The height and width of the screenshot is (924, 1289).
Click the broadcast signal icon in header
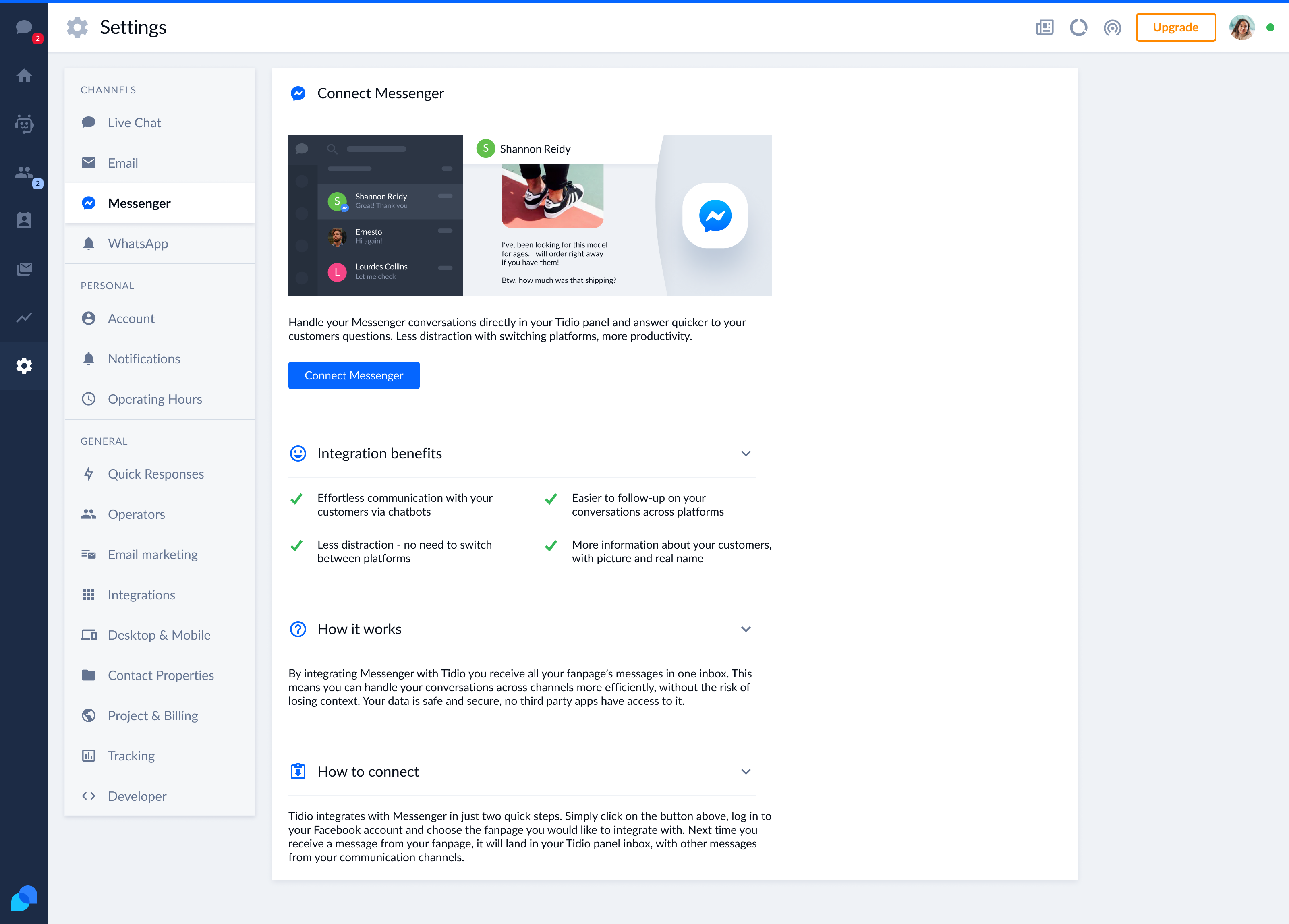pyautogui.click(x=1112, y=27)
